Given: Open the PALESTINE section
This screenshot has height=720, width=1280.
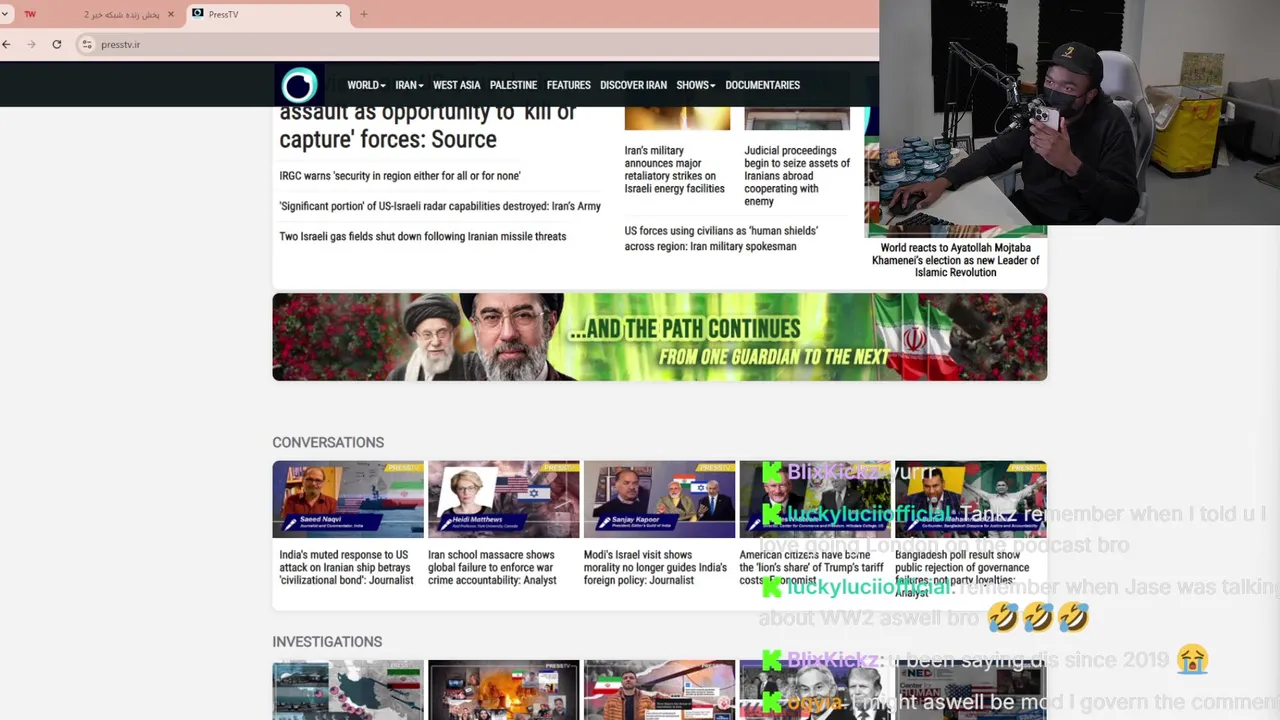Looking at the screenshot, I should [513, 85].
